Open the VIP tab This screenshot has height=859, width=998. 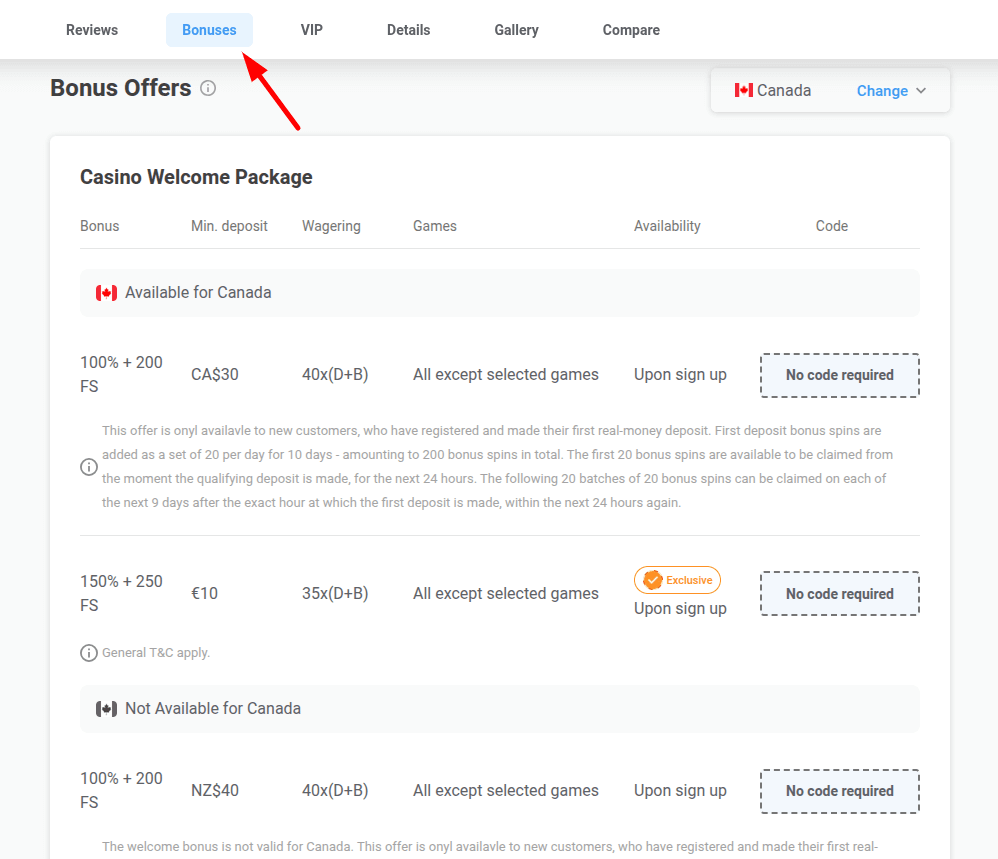(x=312, y=30)
